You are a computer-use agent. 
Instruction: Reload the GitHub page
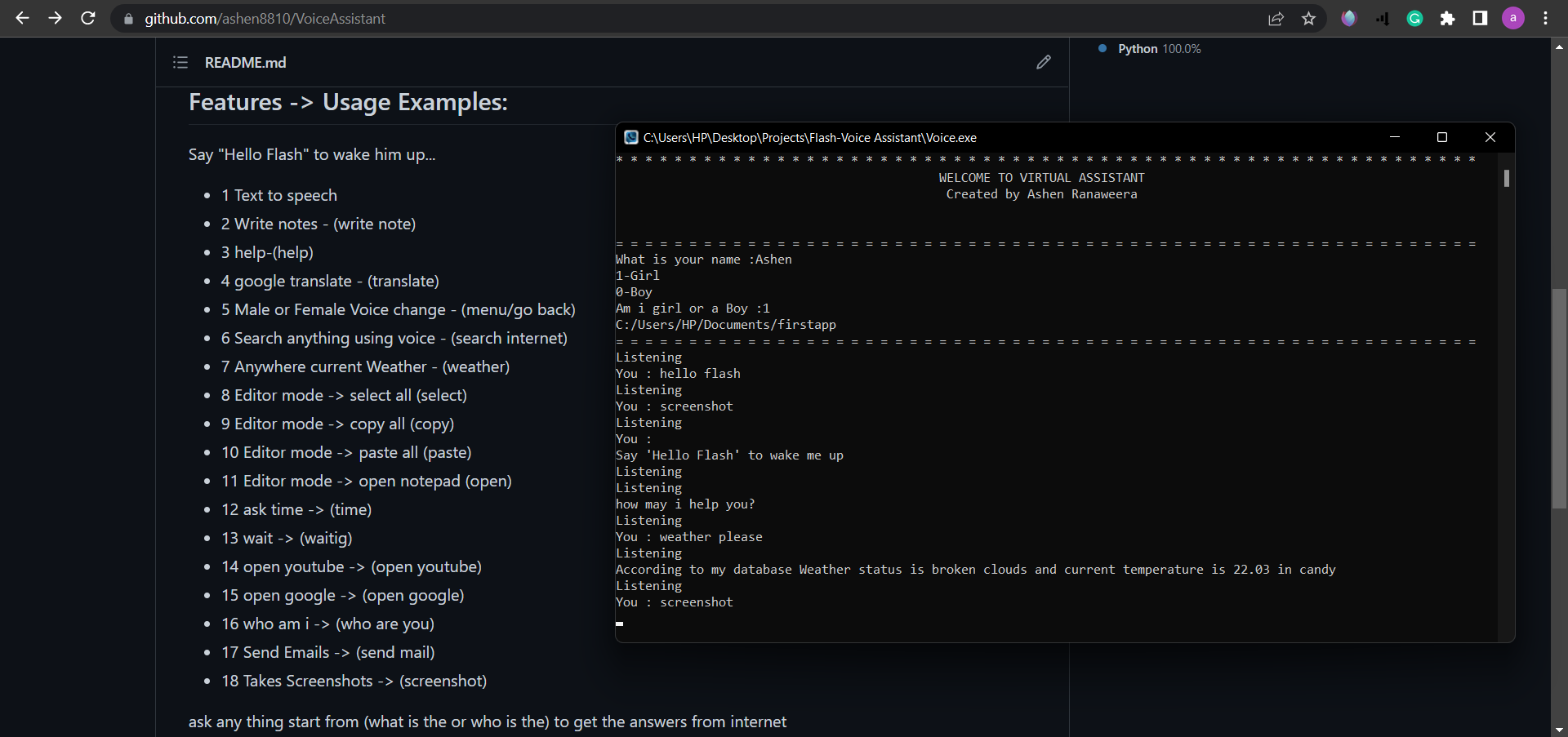click(x=88, y=18)
